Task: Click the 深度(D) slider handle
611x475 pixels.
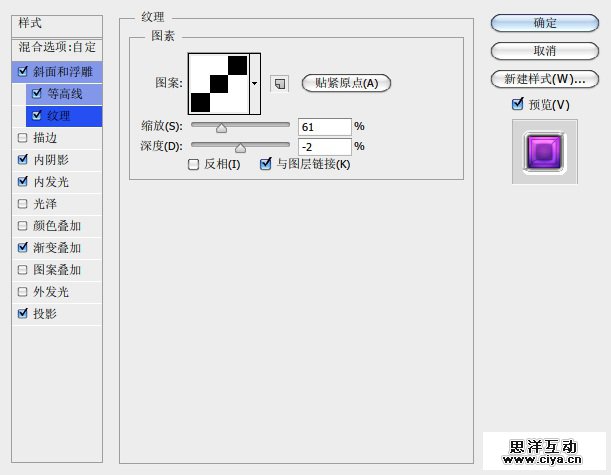Action: coord(240,148)
